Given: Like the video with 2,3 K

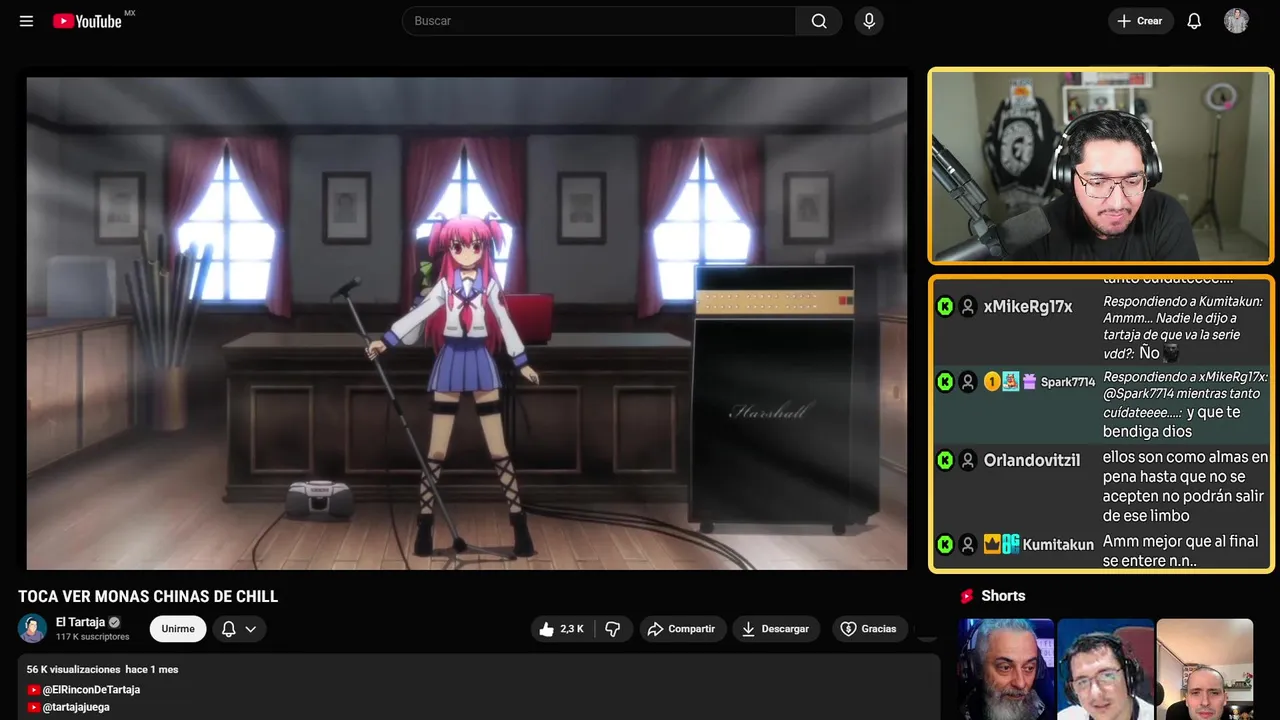Looking at the screenshot, I should pos(562,629).
